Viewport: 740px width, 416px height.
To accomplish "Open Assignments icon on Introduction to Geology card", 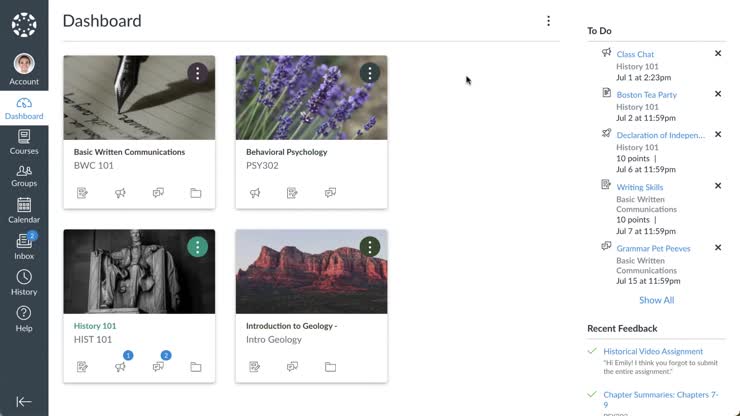I will point(254,366).
